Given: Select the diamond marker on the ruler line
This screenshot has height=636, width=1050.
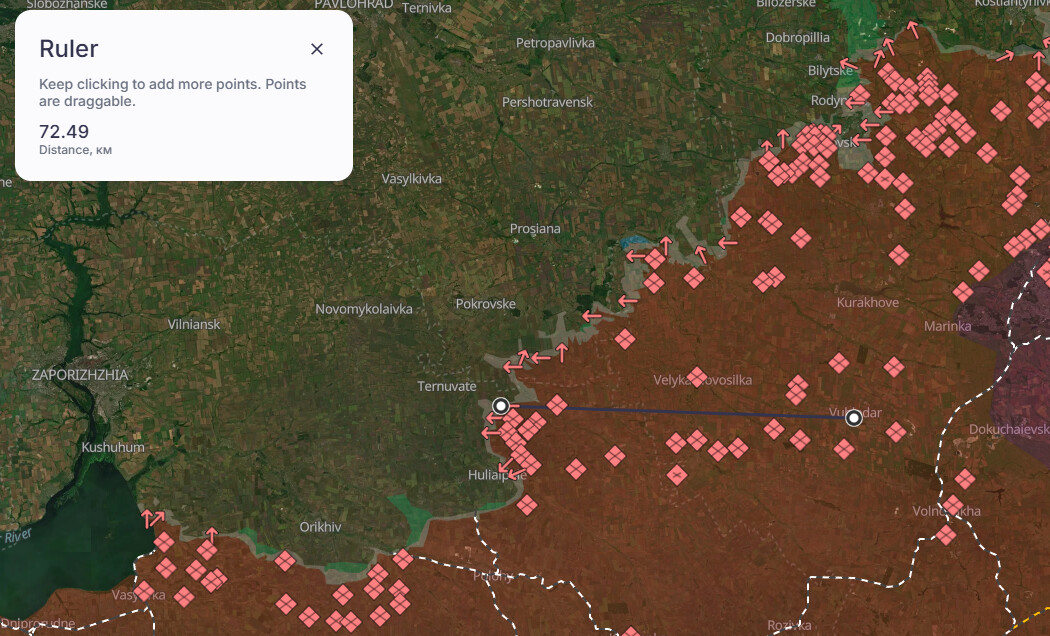Looking at the screenshot, I should coord(557,405).
